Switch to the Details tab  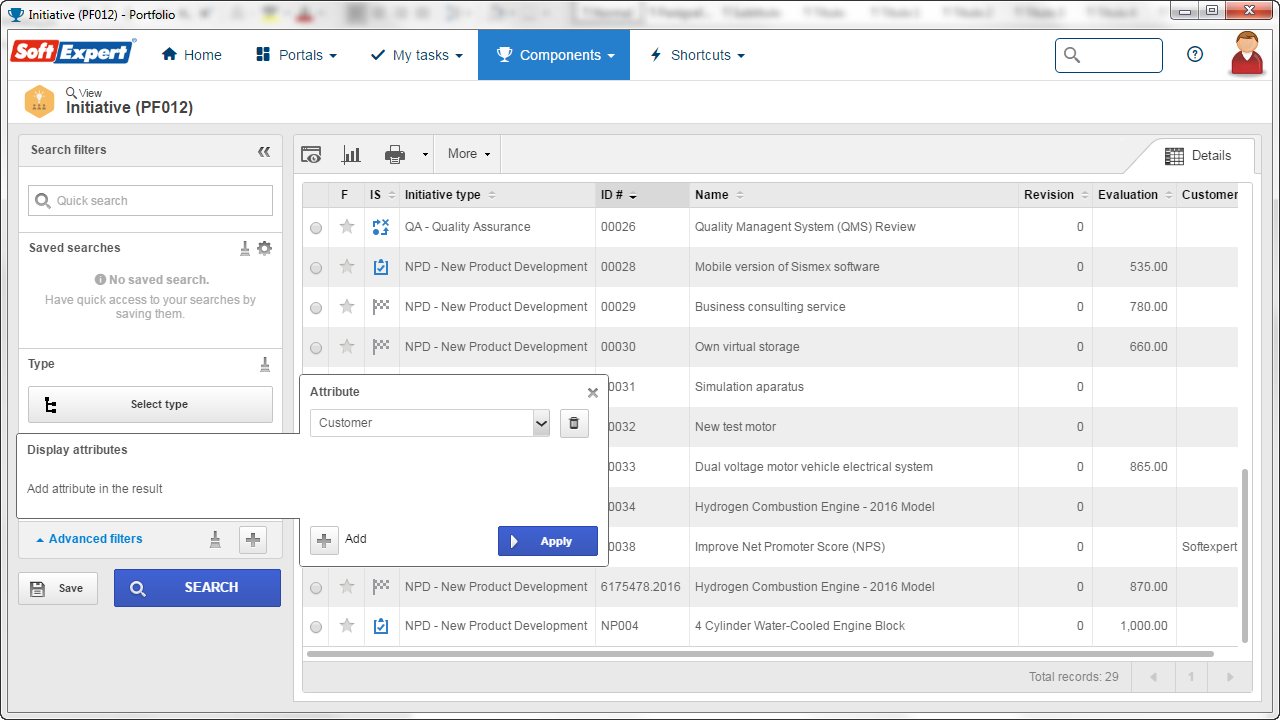click(1198, 156)
